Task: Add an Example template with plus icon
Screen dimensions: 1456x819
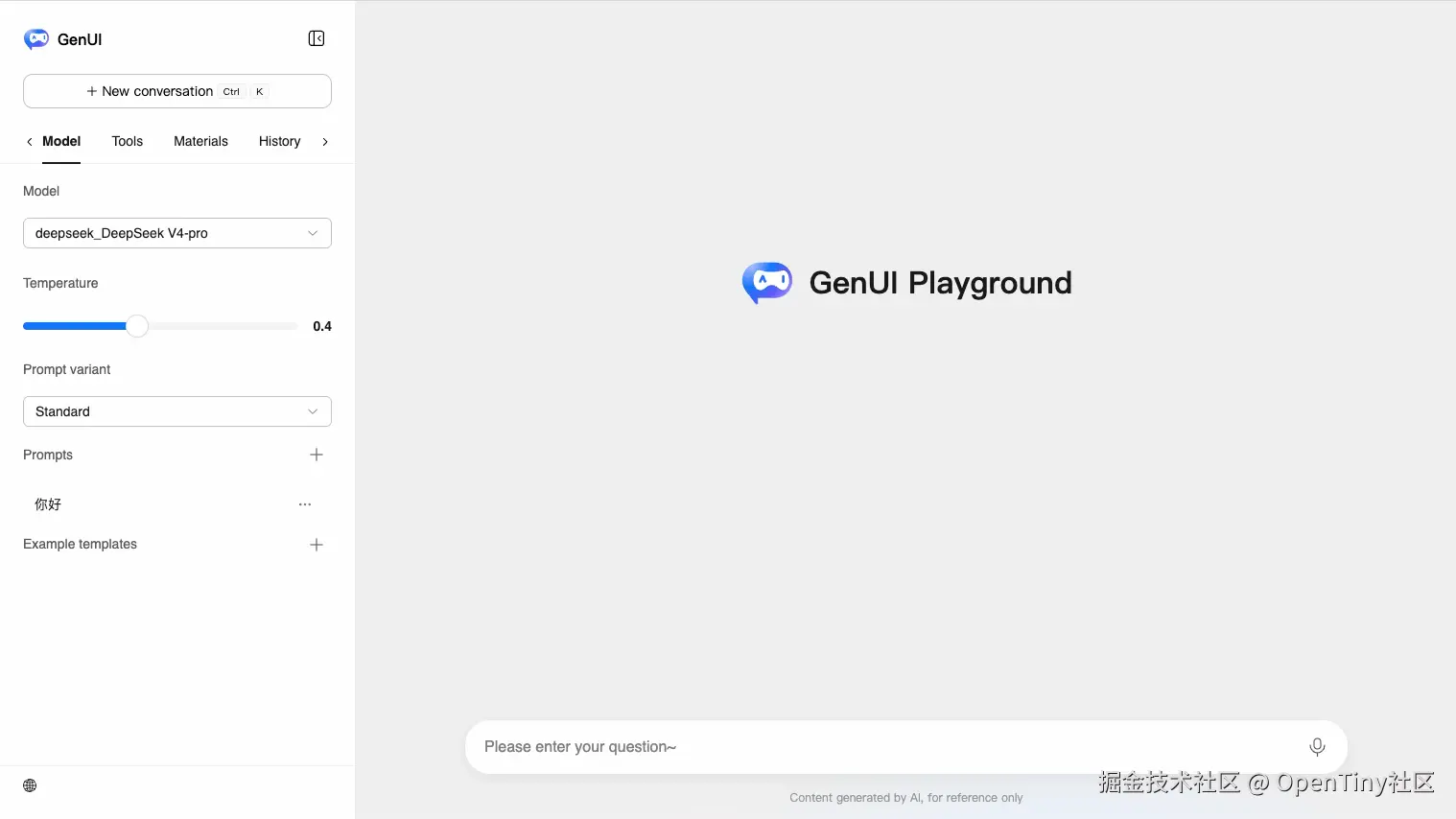Action: pyautogui.click(x=317, y=545)
